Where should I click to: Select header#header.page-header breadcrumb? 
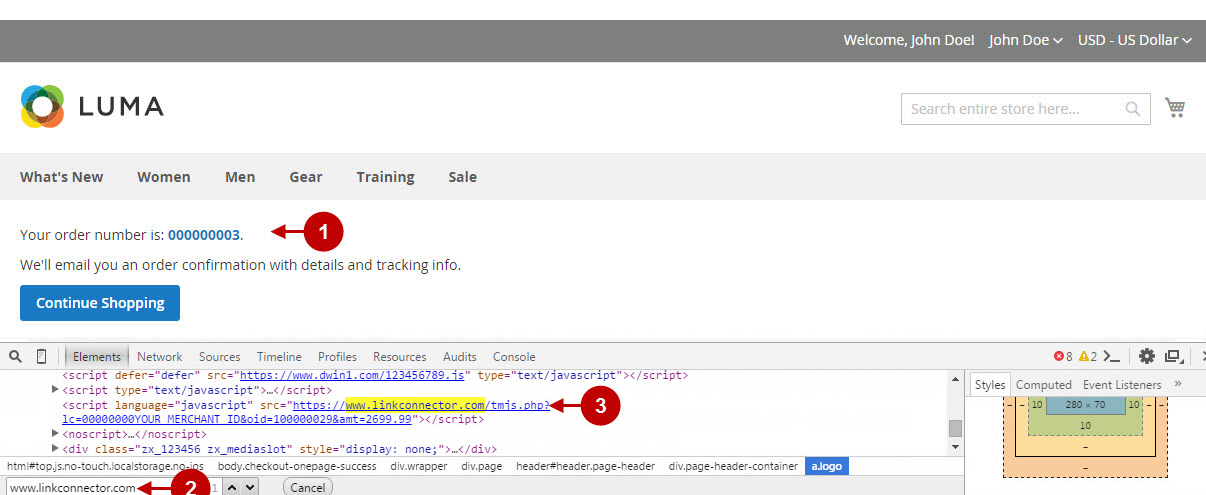[585, 466]
